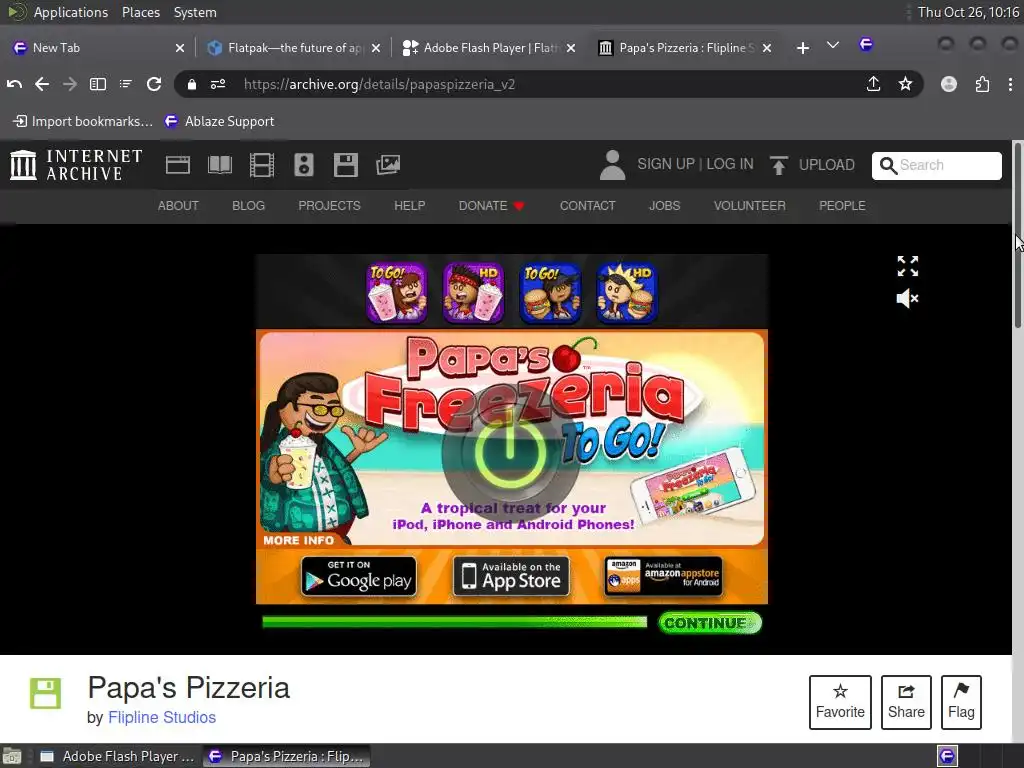The width and height of the screenshot is (1024, 768).
Task: Click the green loading progress bar
Action: pos(455,622)
